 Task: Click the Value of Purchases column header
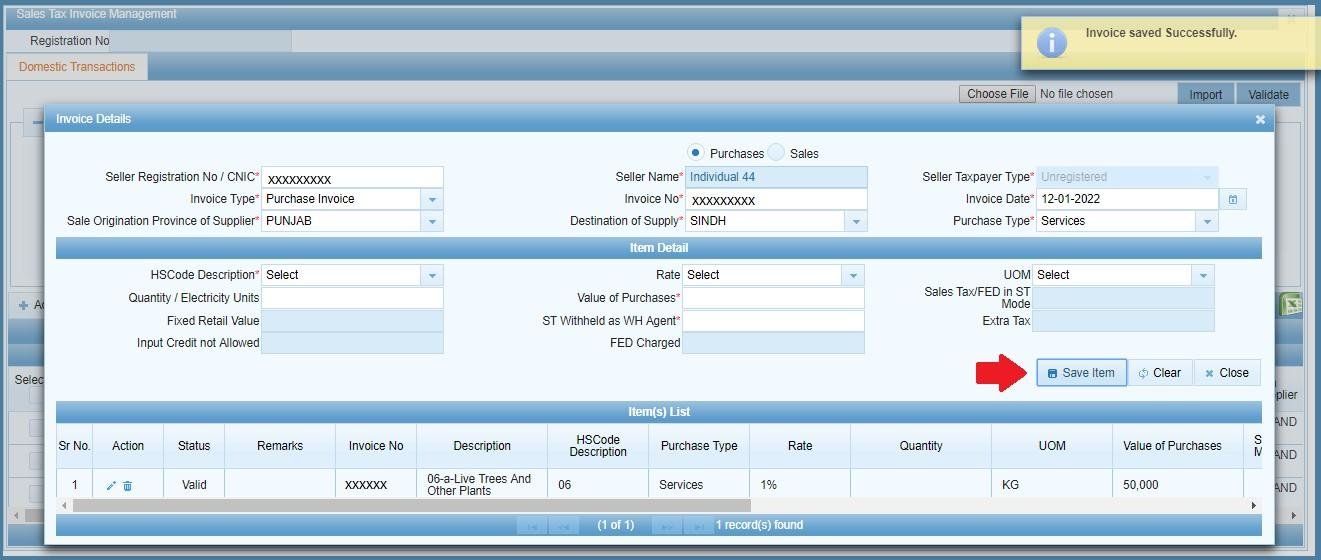coord(1172,446)
